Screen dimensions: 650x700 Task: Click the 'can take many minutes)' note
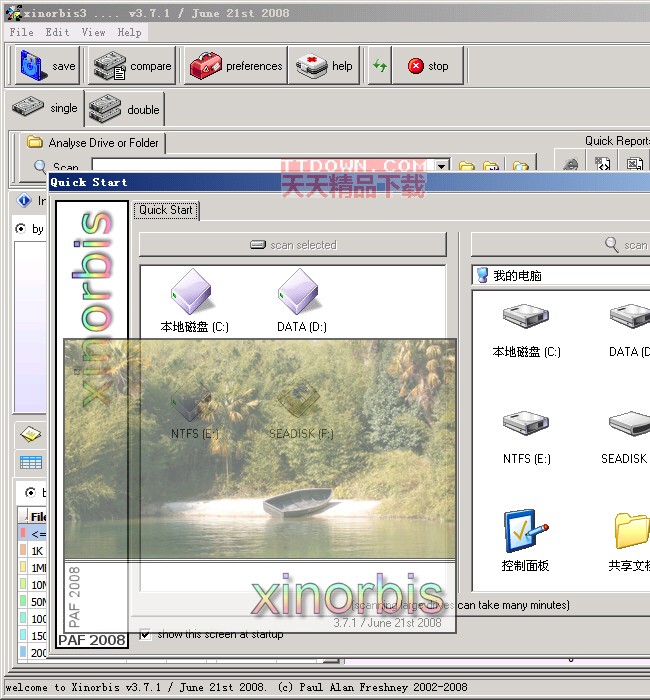click(x=513, y=605)
